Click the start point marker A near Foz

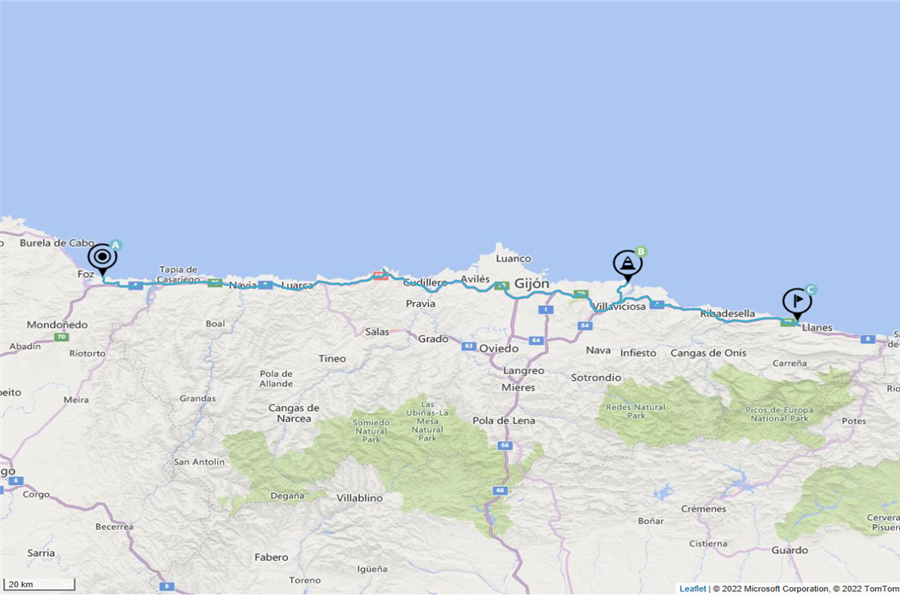click(x=103, y=258)
